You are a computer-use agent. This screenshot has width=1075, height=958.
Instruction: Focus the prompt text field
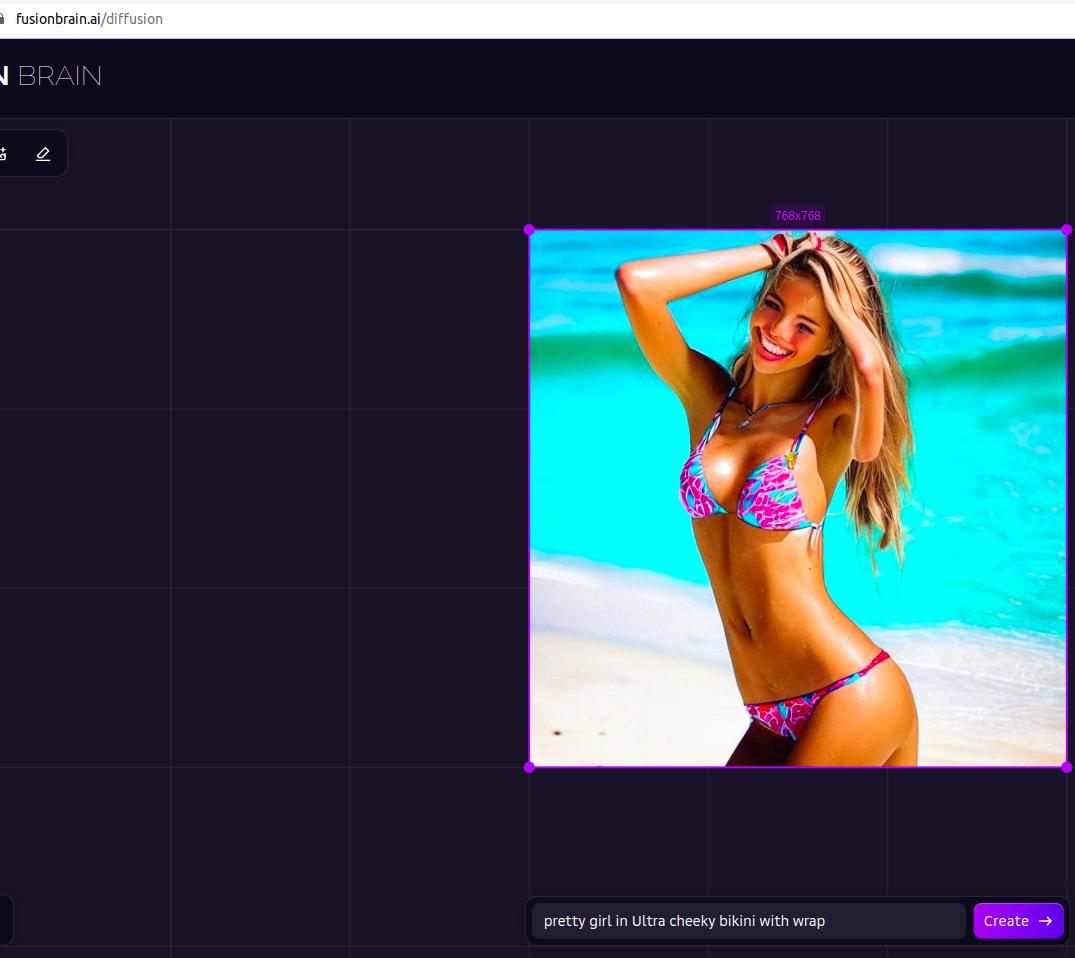[749, 921]
